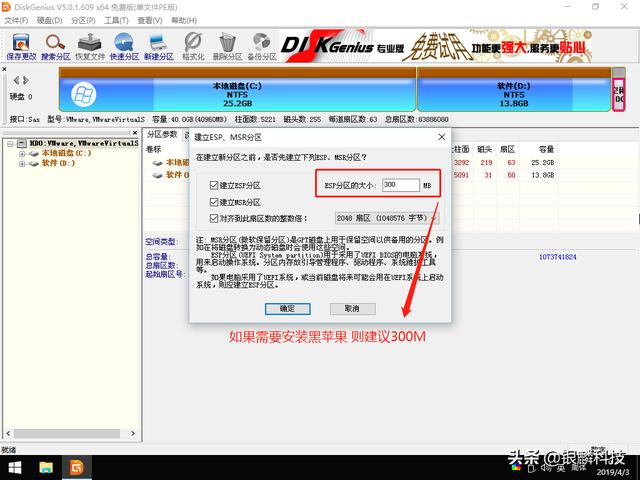640x480 pixels.
Task: Select the small free-space block on disk map
Action: coord(619,90)
